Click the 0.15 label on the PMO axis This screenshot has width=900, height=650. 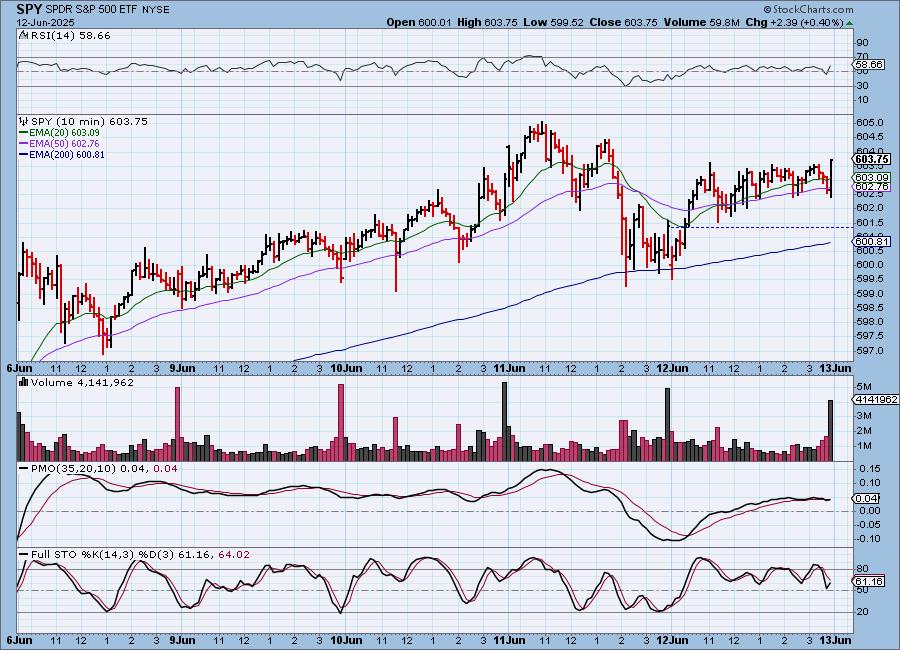(869, 469)
